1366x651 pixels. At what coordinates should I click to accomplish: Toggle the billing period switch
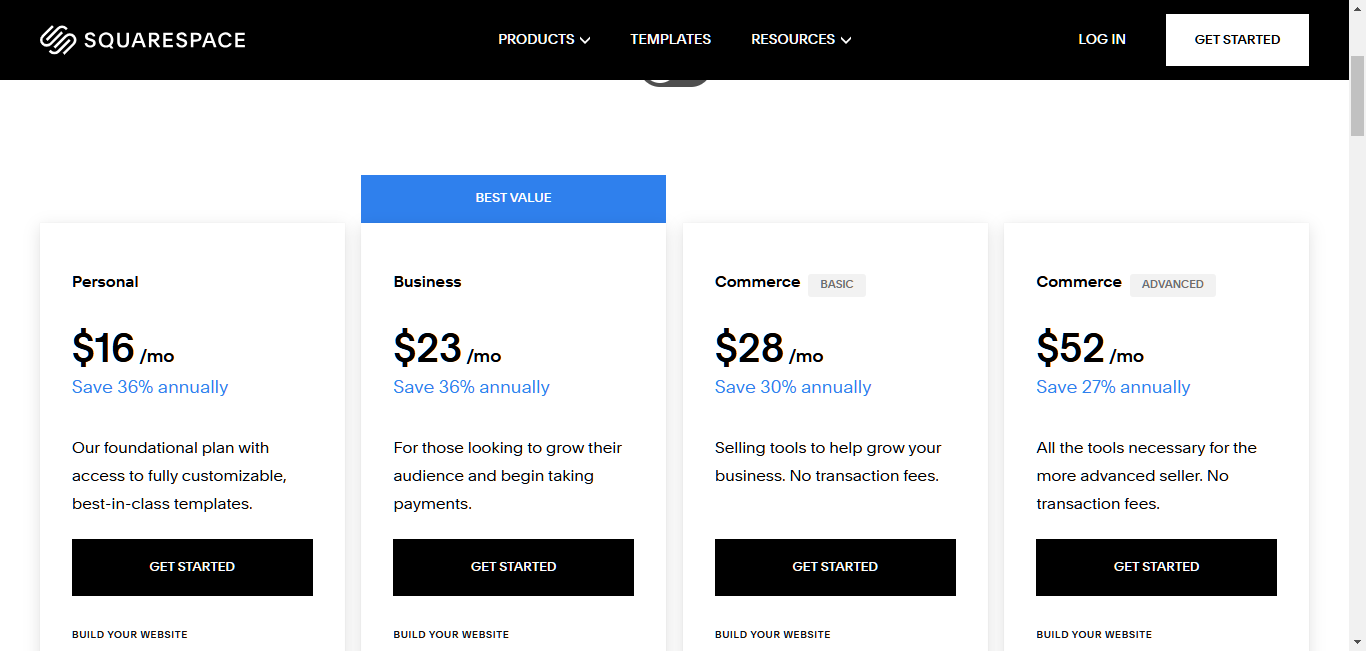tap(675, 82)
